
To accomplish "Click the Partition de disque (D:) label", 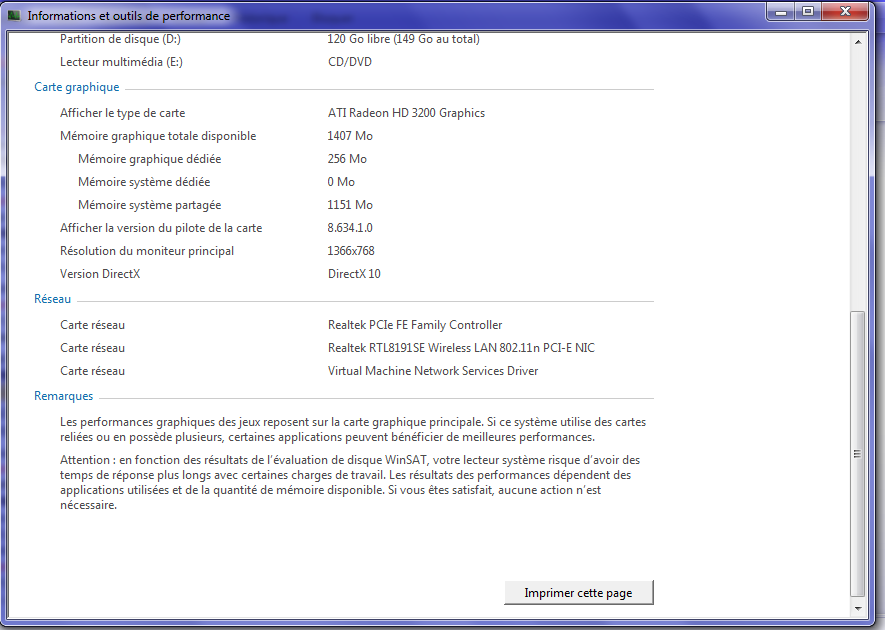I will 120,39.
